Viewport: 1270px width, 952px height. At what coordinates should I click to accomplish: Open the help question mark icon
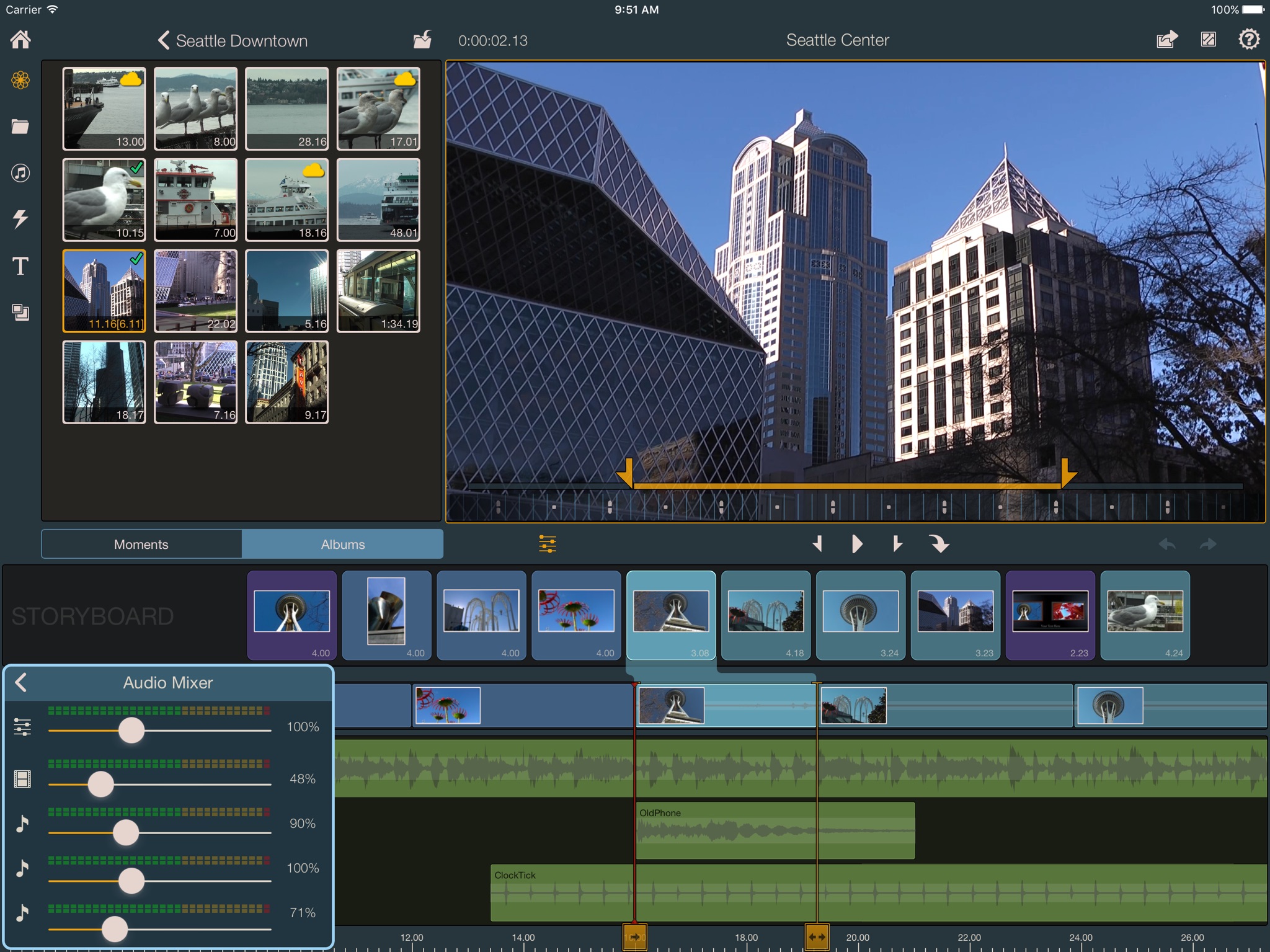pos(1249,40)
